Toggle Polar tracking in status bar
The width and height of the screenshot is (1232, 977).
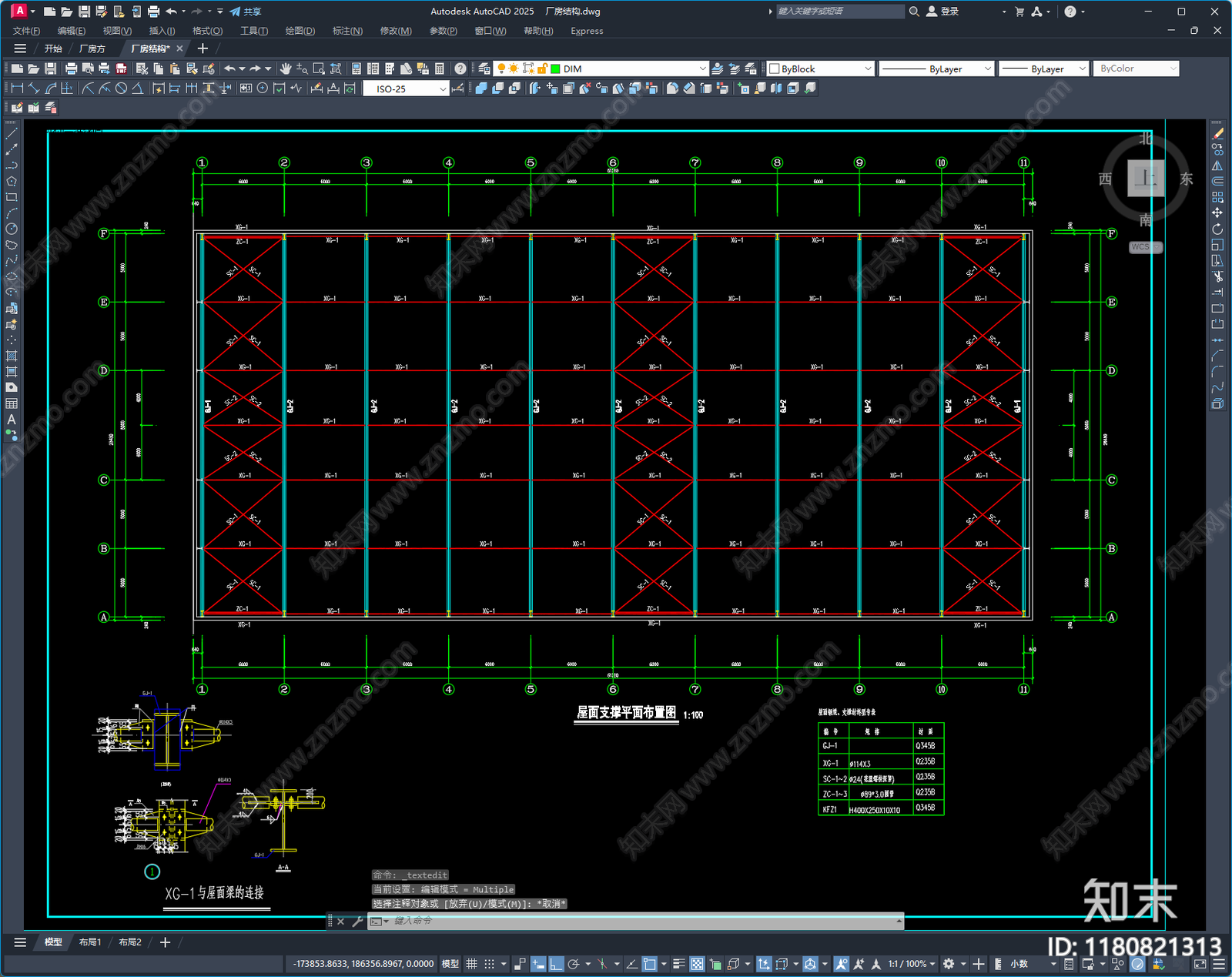click(574, 964)
